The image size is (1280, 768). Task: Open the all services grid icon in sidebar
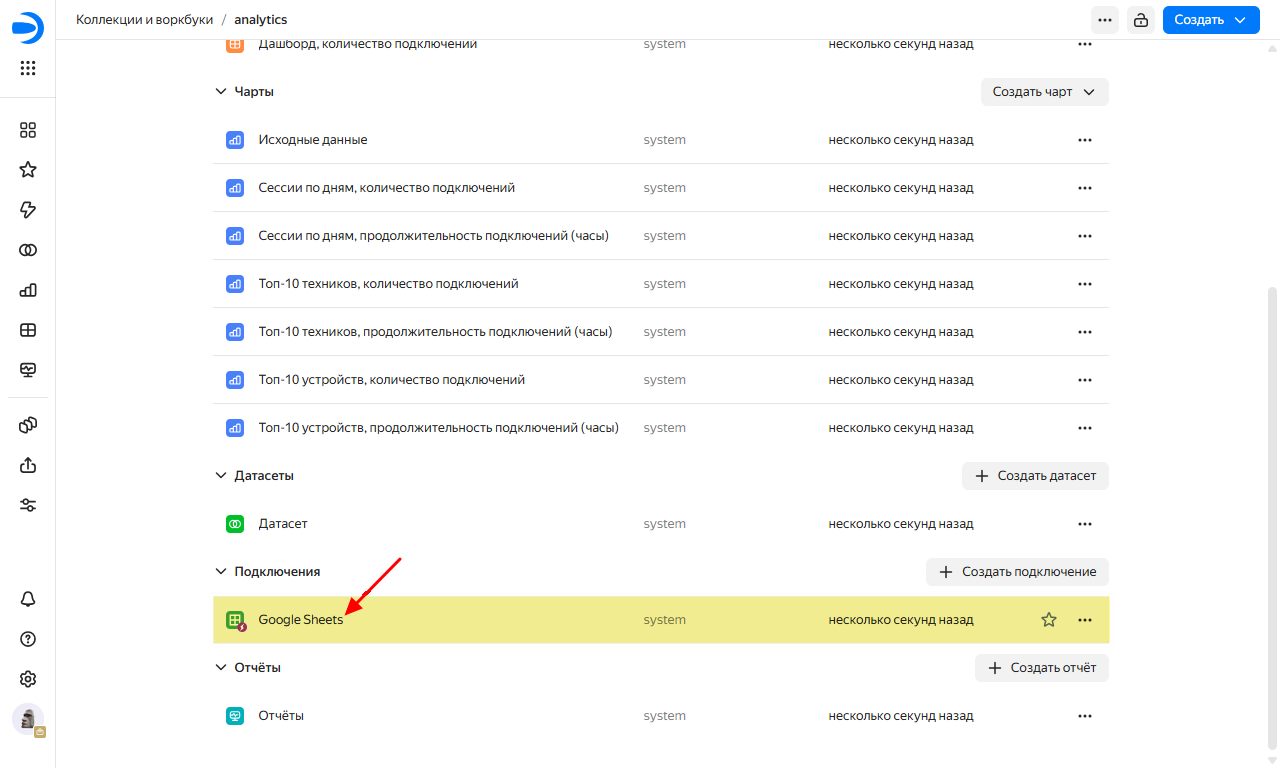point(28,69)
